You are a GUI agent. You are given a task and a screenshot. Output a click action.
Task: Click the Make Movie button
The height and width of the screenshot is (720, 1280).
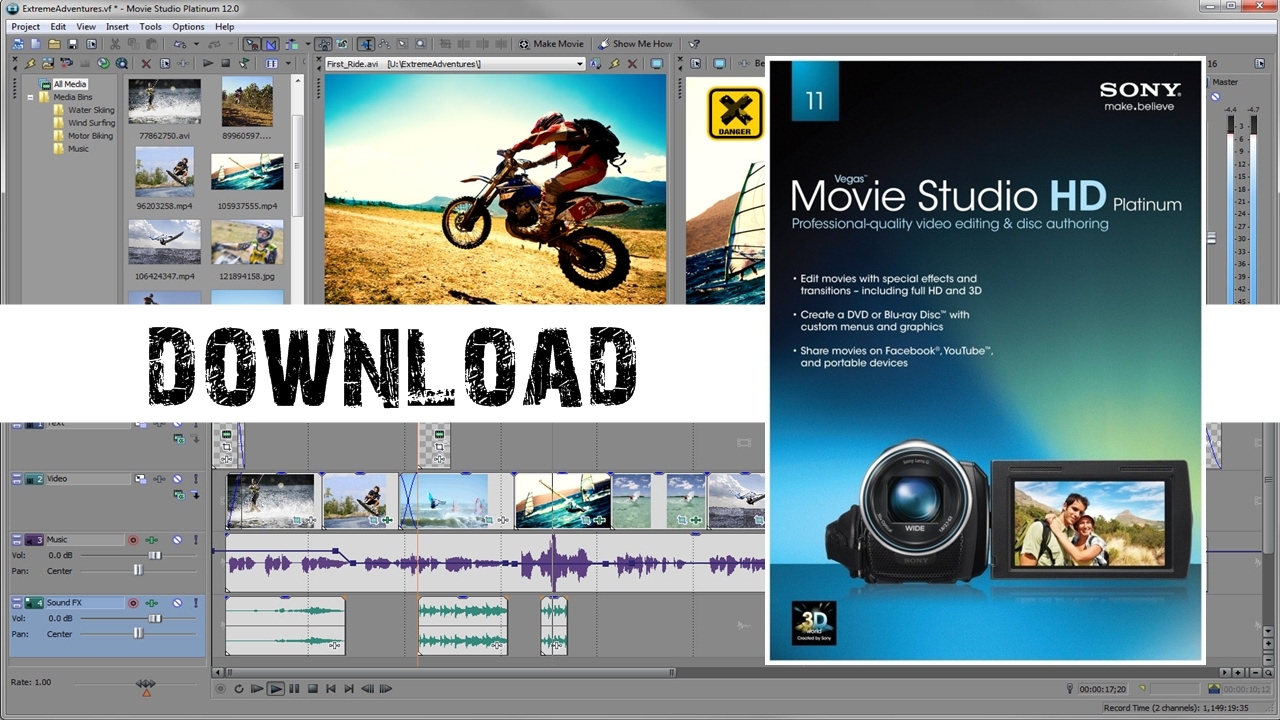click(552, 44)
